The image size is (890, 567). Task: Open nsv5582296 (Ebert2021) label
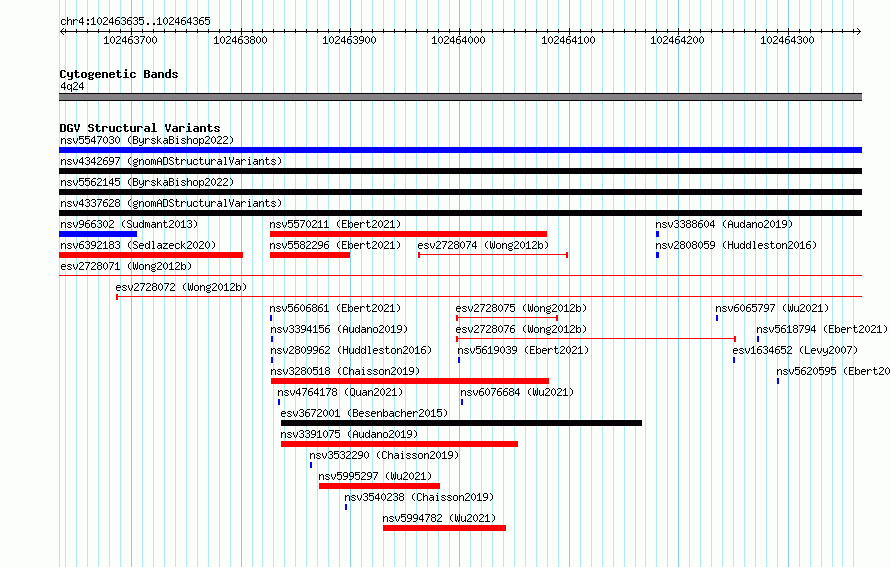tap(335, 245)
